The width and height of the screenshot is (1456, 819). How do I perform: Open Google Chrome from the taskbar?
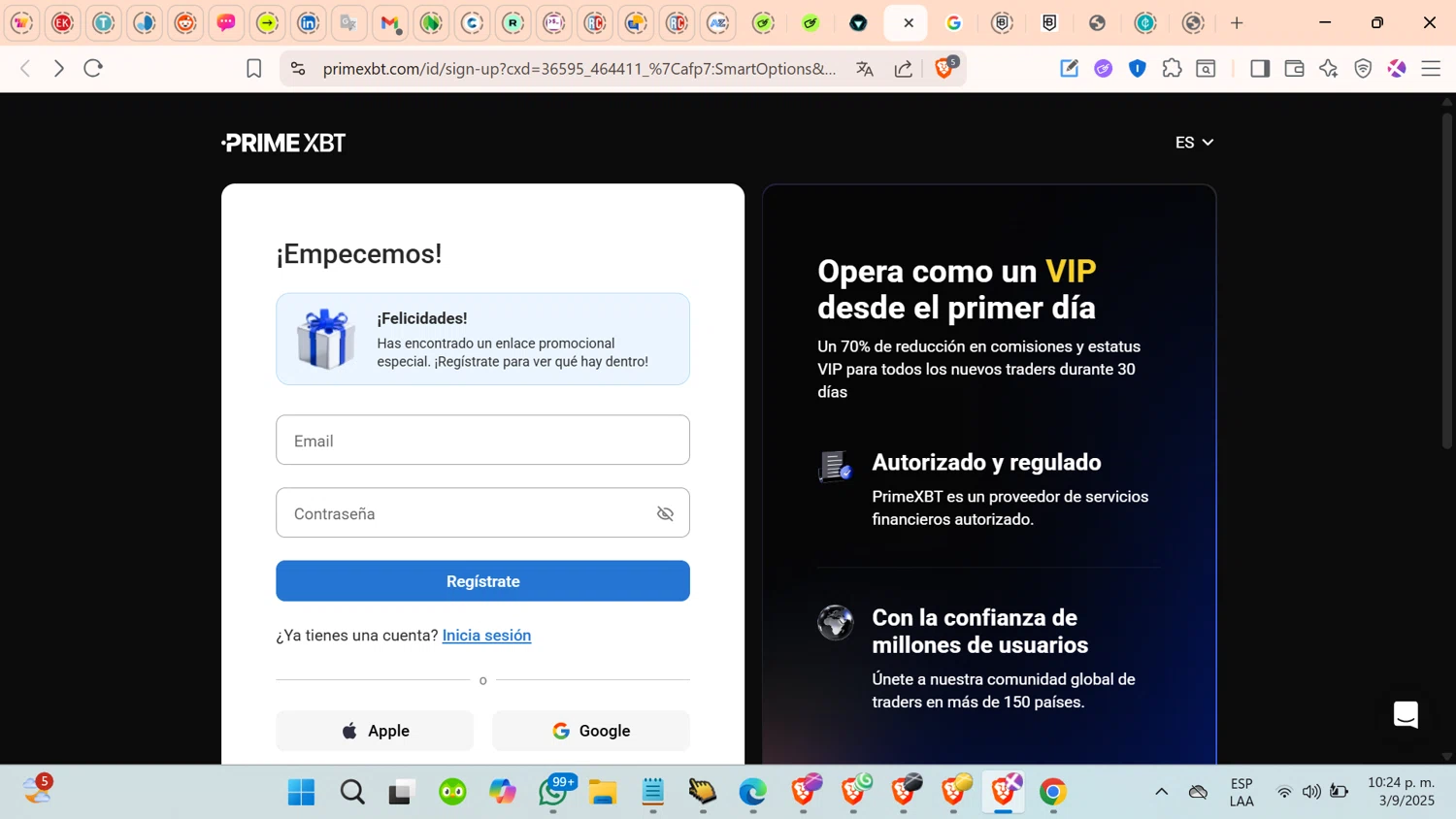(1053, 793)
